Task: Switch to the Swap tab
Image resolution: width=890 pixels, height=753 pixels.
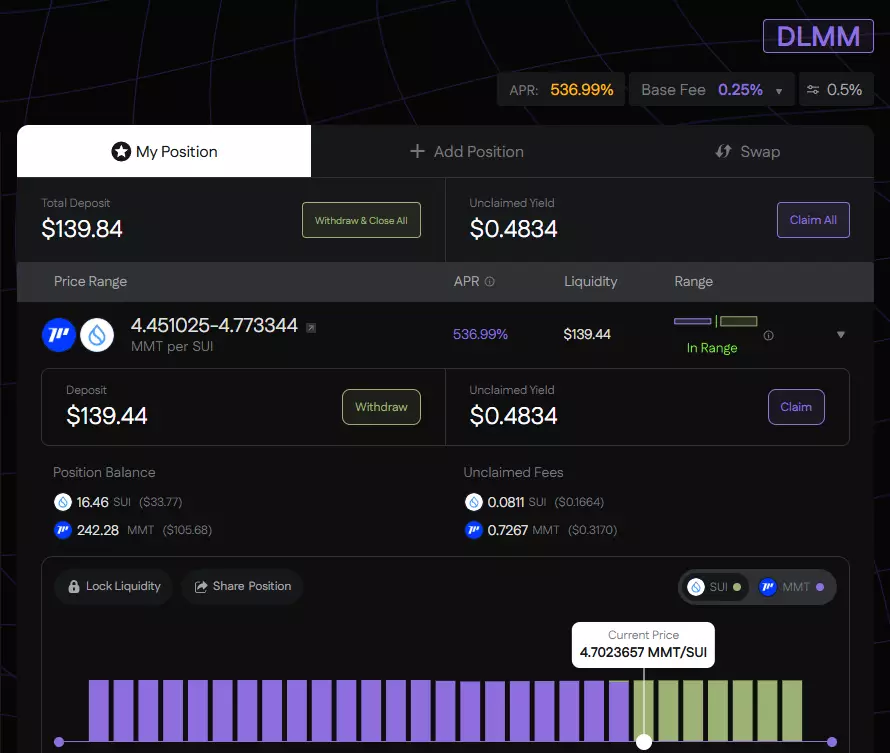Action: click(x=747, y=152)
